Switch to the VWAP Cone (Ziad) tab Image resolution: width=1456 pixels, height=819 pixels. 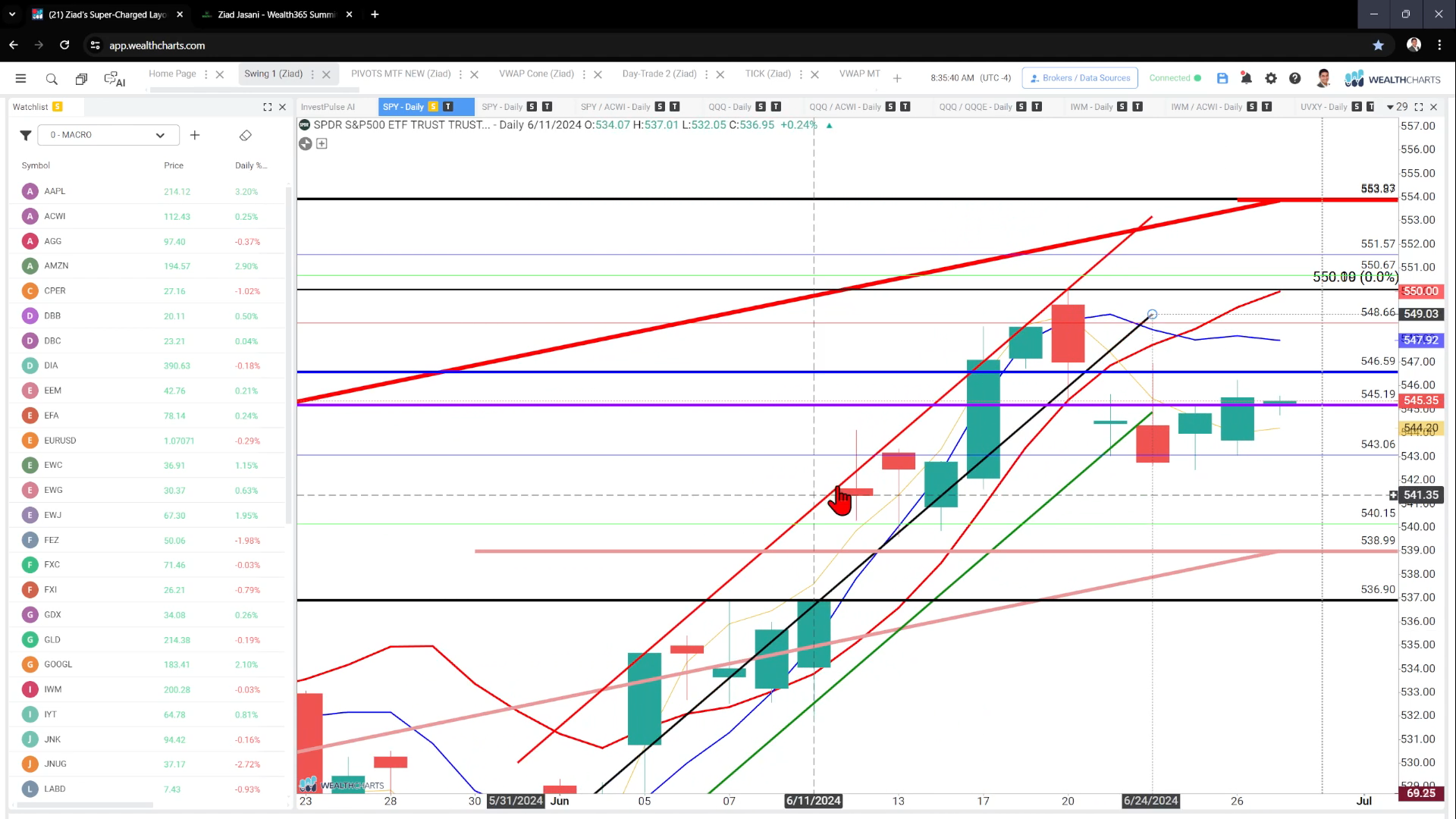536,74
